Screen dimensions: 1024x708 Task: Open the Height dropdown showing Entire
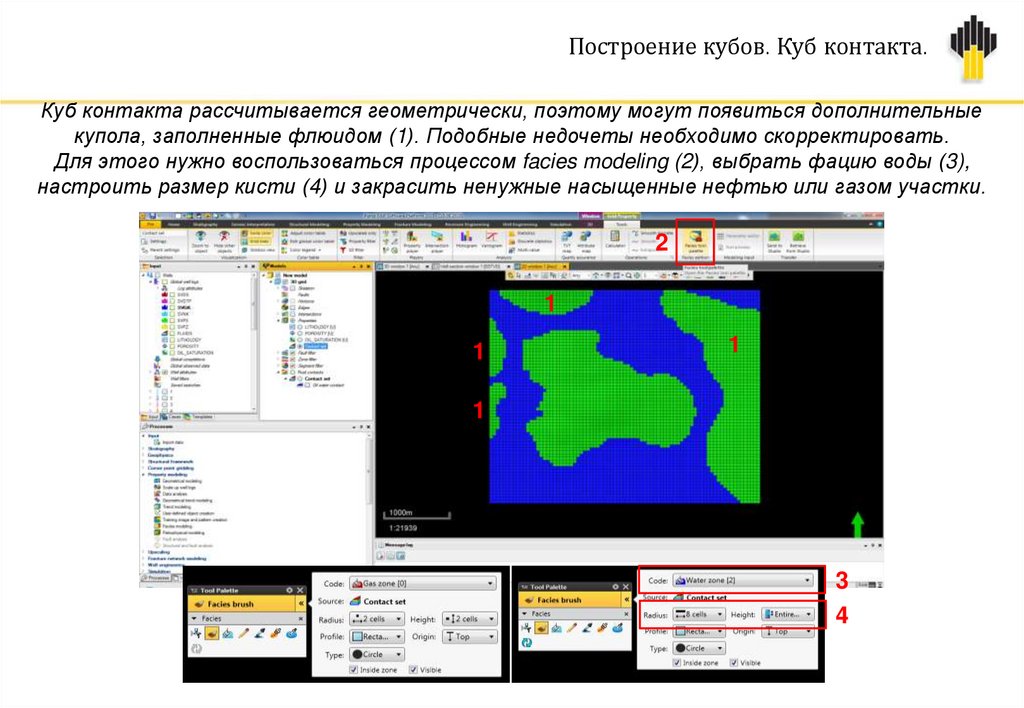point(790,615)
